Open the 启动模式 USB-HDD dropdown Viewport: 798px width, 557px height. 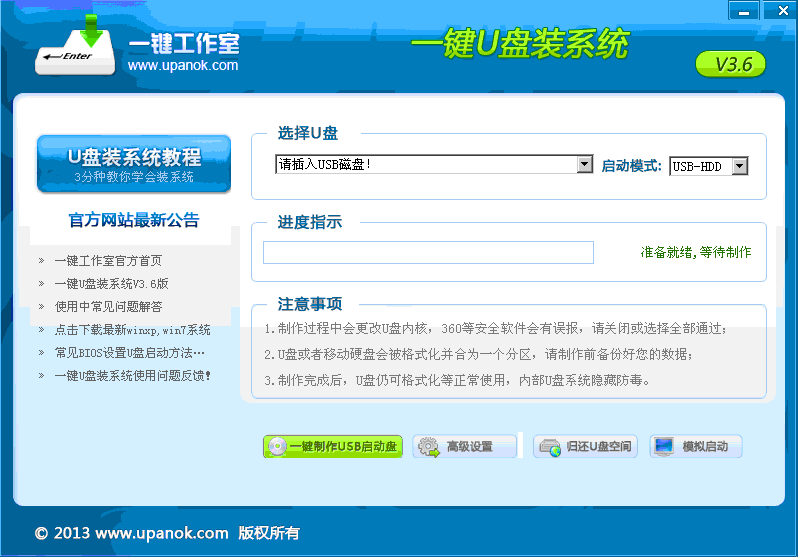click(x=739, y=166)
